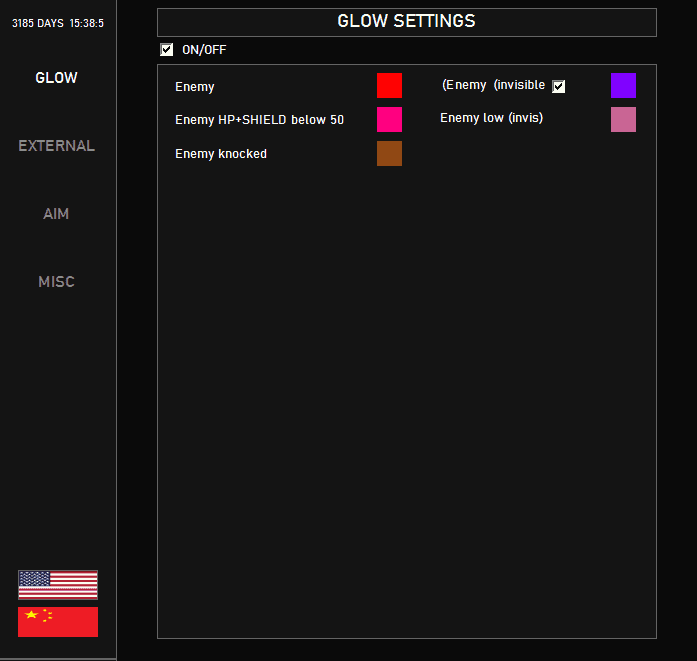Screen dimensions: 697x661
Task: Switch to English with the US flag
Action: [x=58, y=585]
